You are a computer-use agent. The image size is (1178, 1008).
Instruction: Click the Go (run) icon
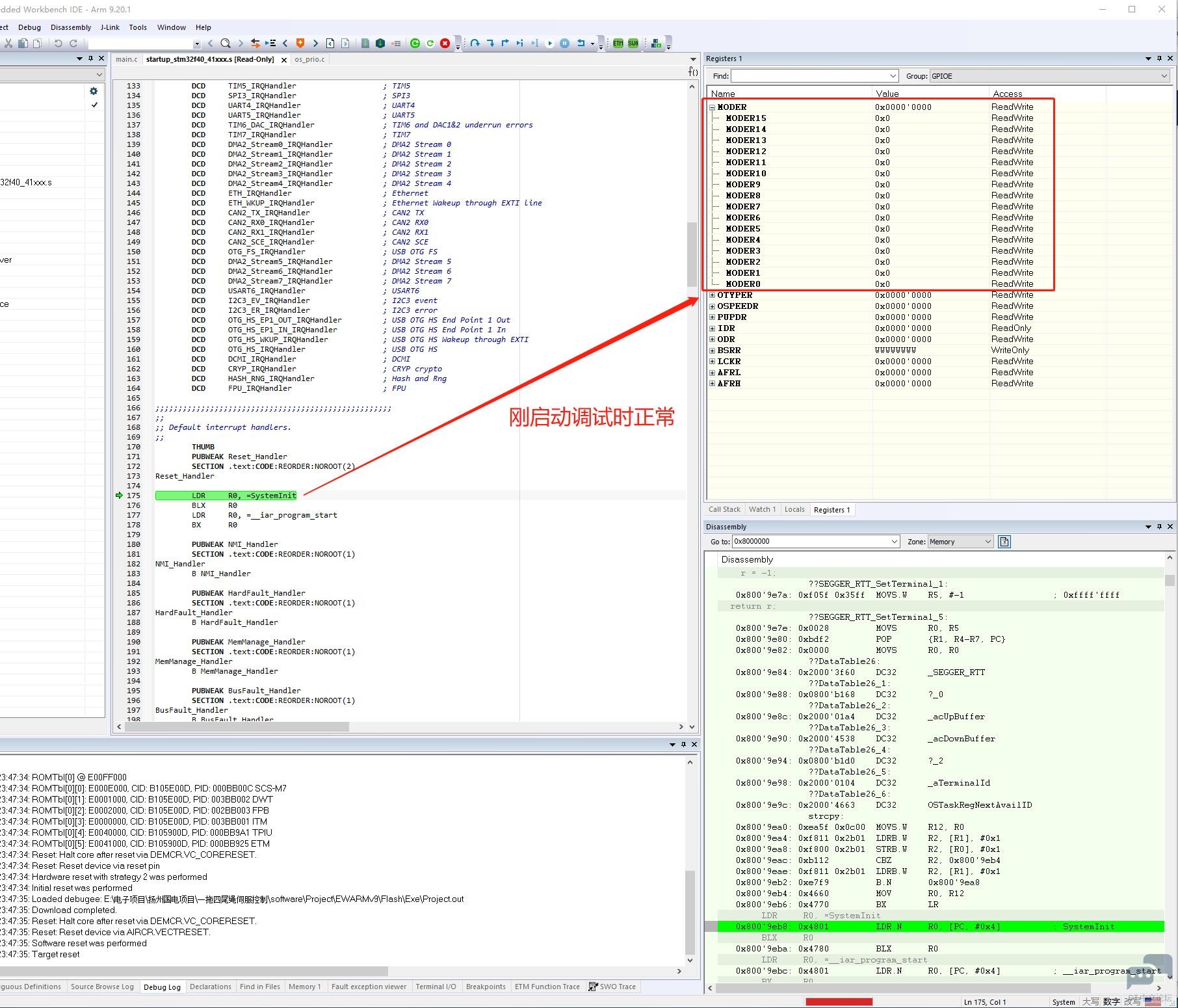pos(549,43)
